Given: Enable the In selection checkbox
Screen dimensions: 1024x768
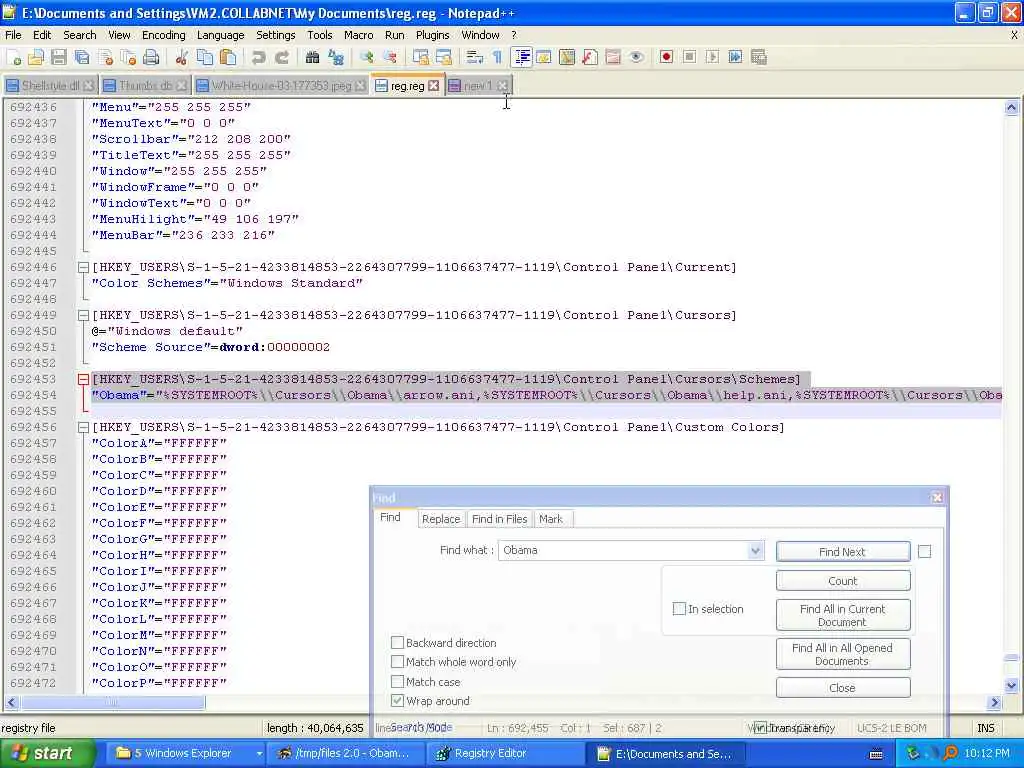Looking at the screenshot, I should coord(679,609).
